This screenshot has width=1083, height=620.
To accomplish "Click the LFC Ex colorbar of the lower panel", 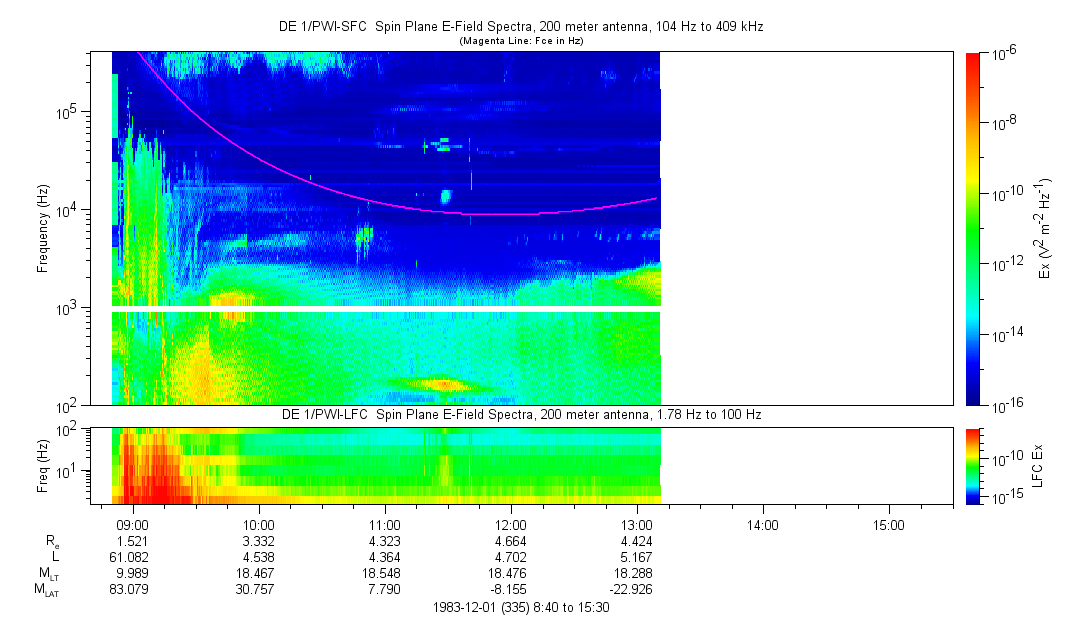I will pos(972,466).
